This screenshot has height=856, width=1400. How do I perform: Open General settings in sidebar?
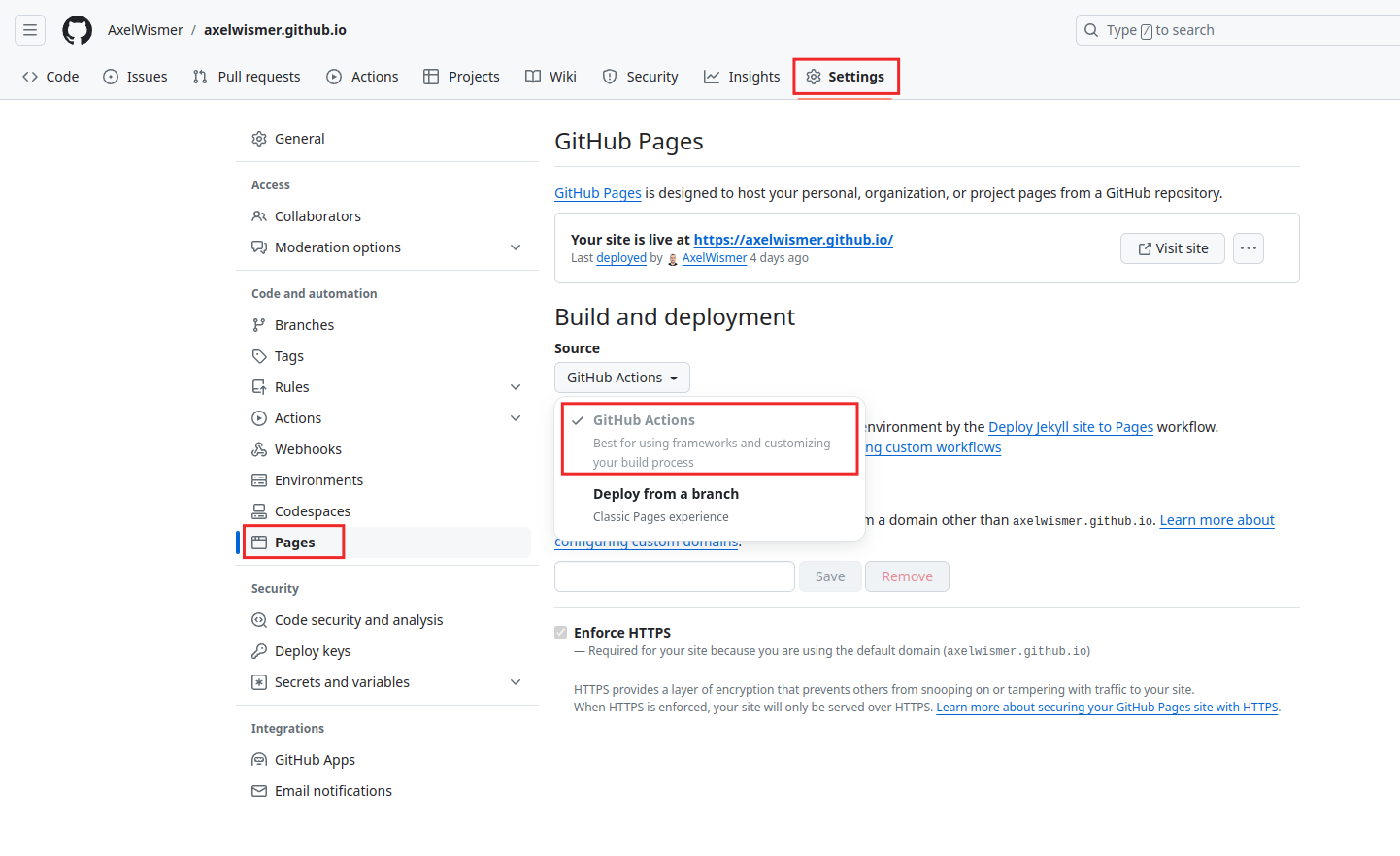click(x=387, y=139)
